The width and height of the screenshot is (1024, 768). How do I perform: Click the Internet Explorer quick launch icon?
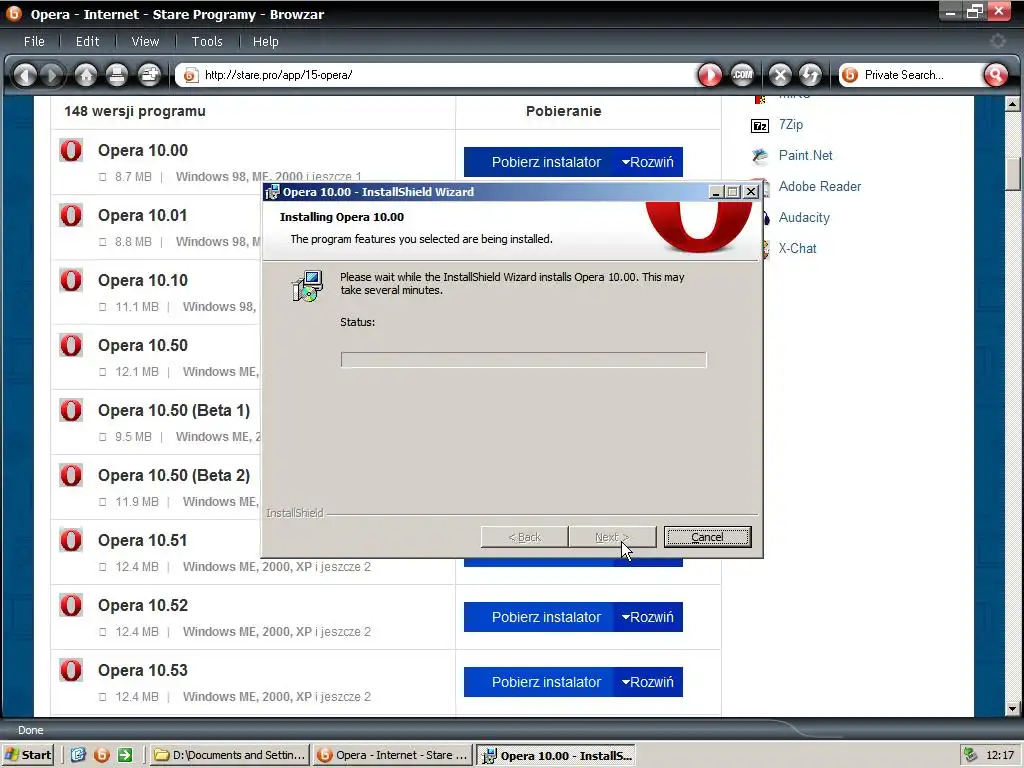click(x=78, y=755)
